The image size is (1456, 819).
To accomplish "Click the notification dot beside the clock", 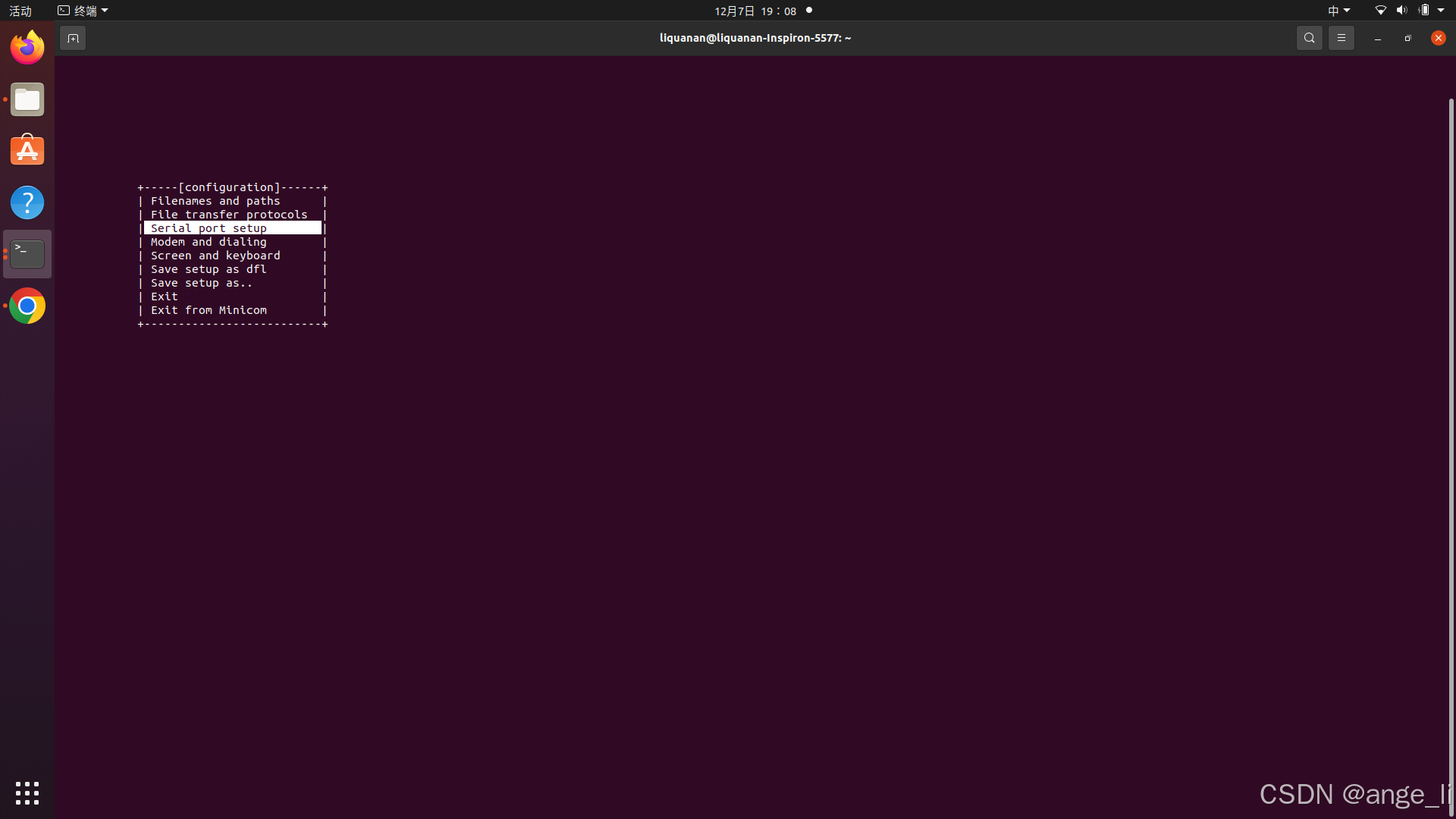I will 809,11.
